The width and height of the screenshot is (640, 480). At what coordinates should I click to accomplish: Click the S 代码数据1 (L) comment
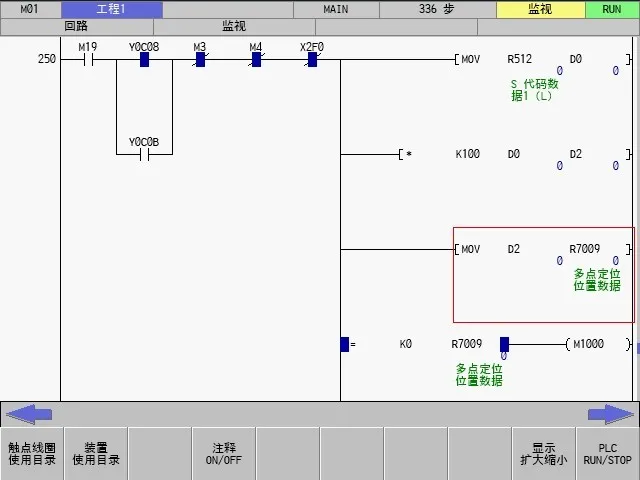[534, 90]
